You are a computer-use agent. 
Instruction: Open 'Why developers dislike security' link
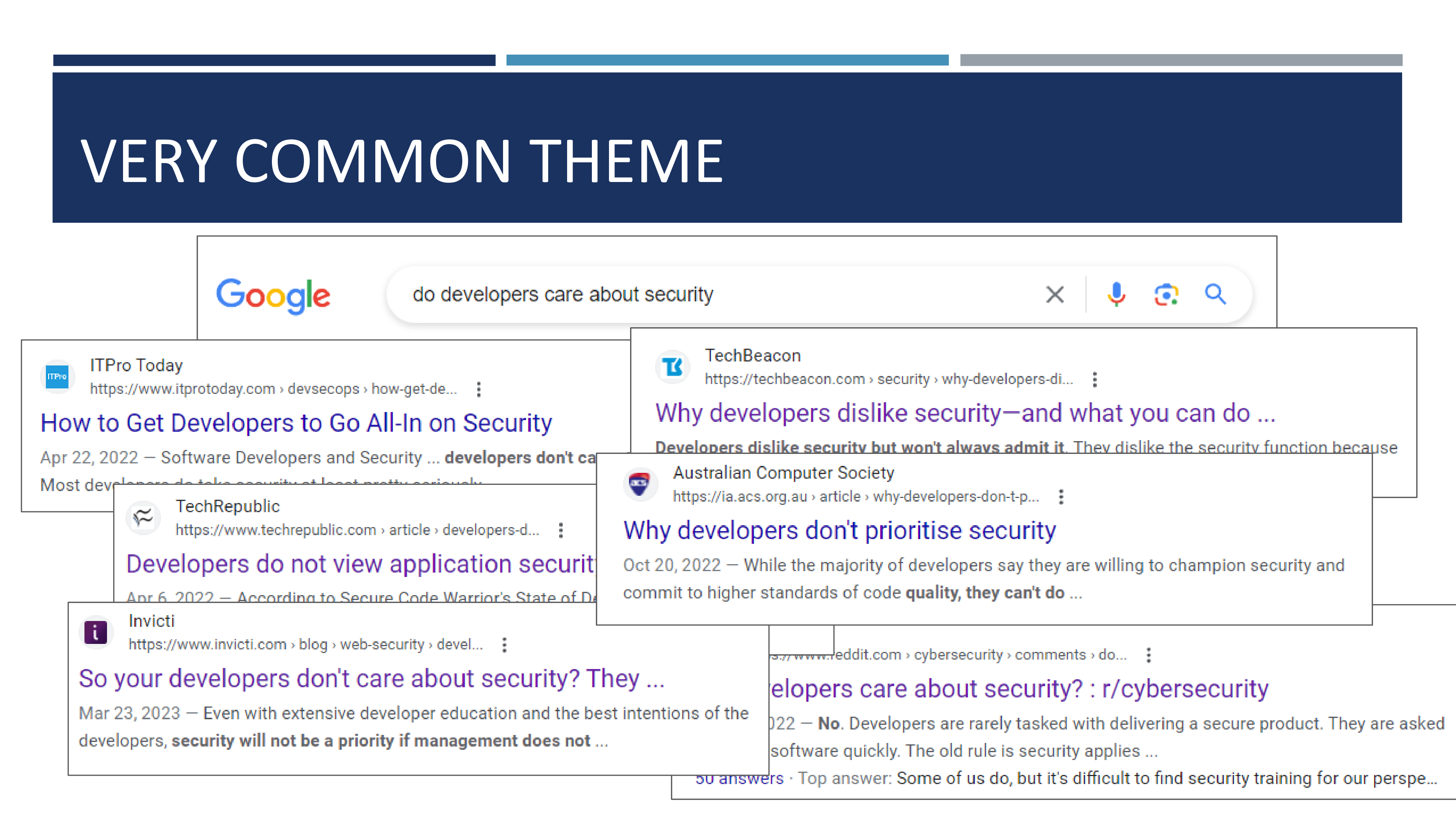click(x=965, y=413)
